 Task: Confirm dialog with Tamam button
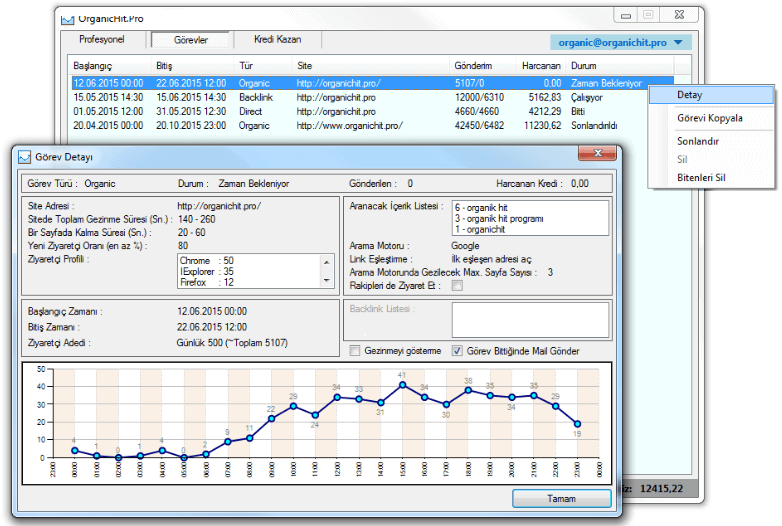click(562, 499)
